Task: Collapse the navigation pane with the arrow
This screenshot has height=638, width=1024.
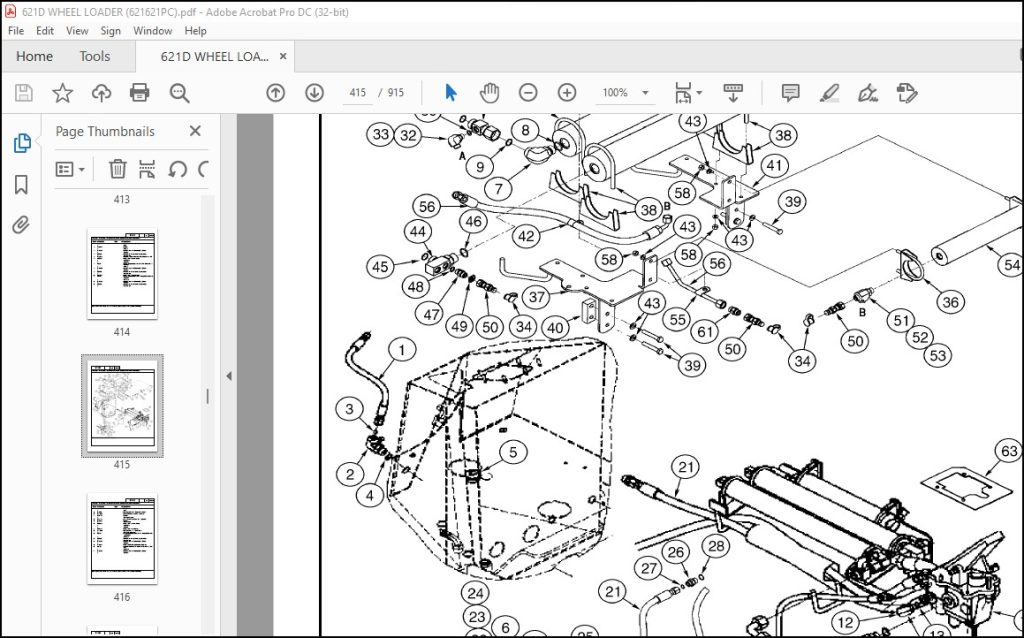Action: pyautogui.click(x=229, y=376)
